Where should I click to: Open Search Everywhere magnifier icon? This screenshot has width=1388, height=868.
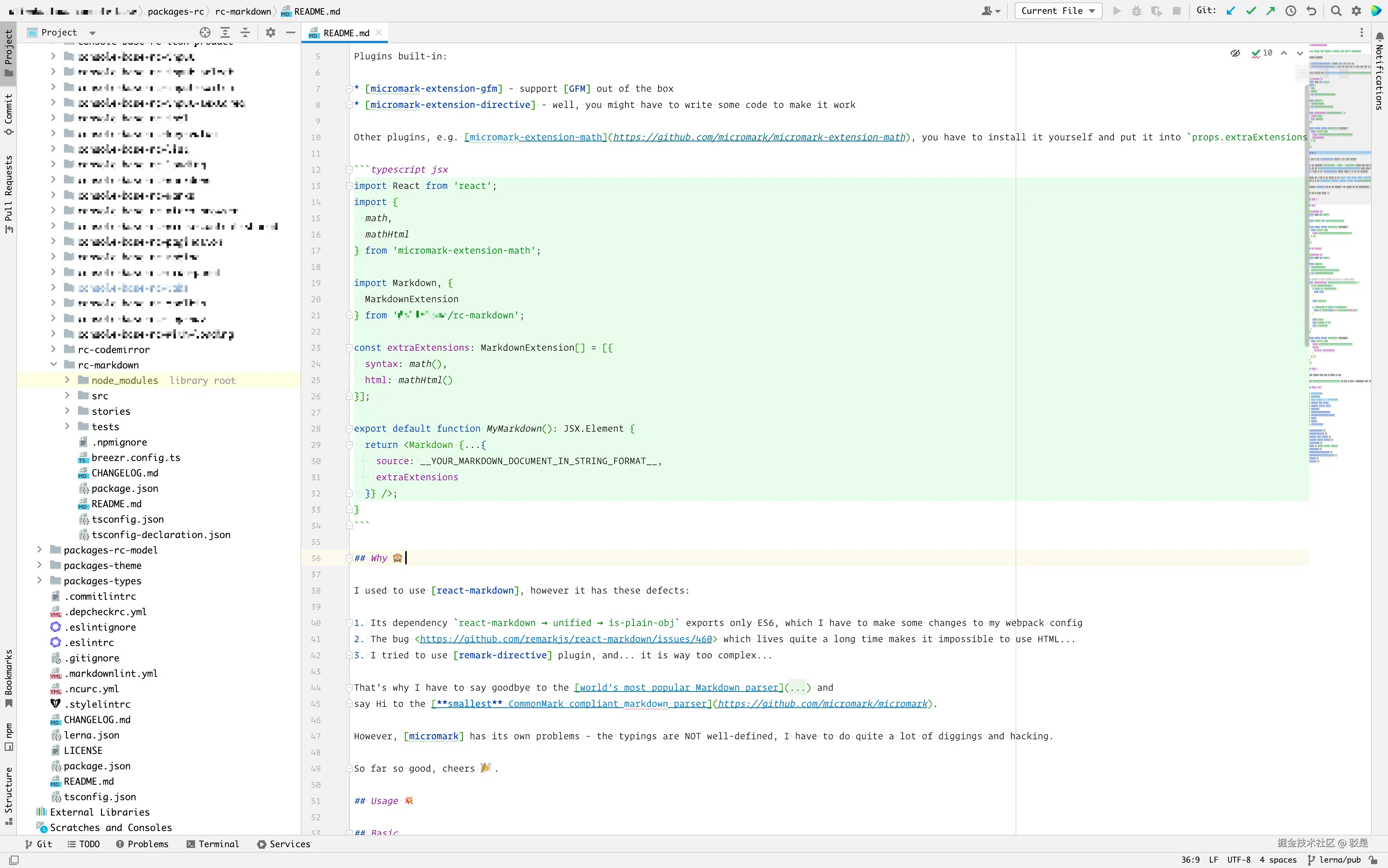coord(1336,11)
